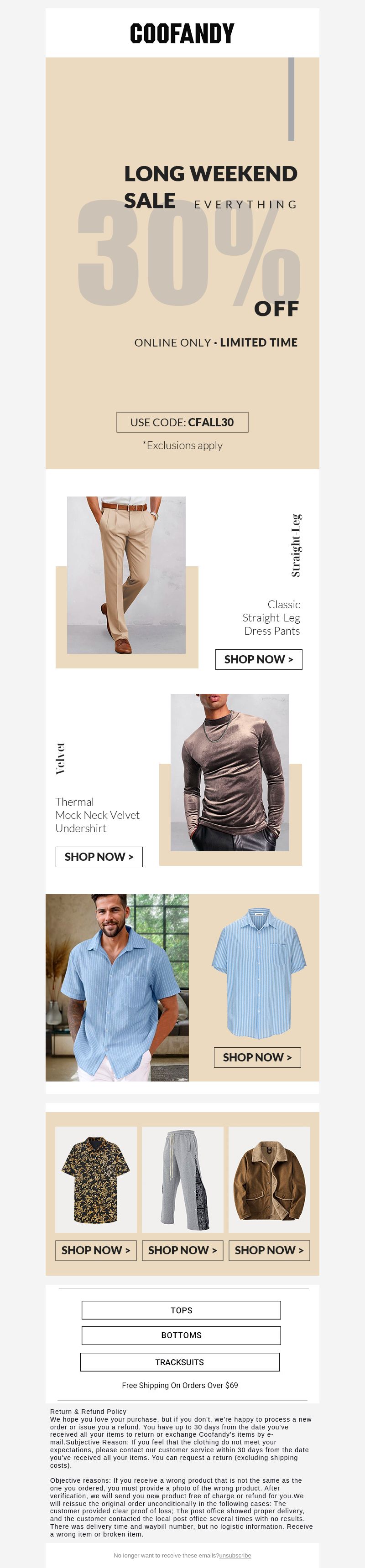Click the unsubscribe link in the footer

(235, 1555)
